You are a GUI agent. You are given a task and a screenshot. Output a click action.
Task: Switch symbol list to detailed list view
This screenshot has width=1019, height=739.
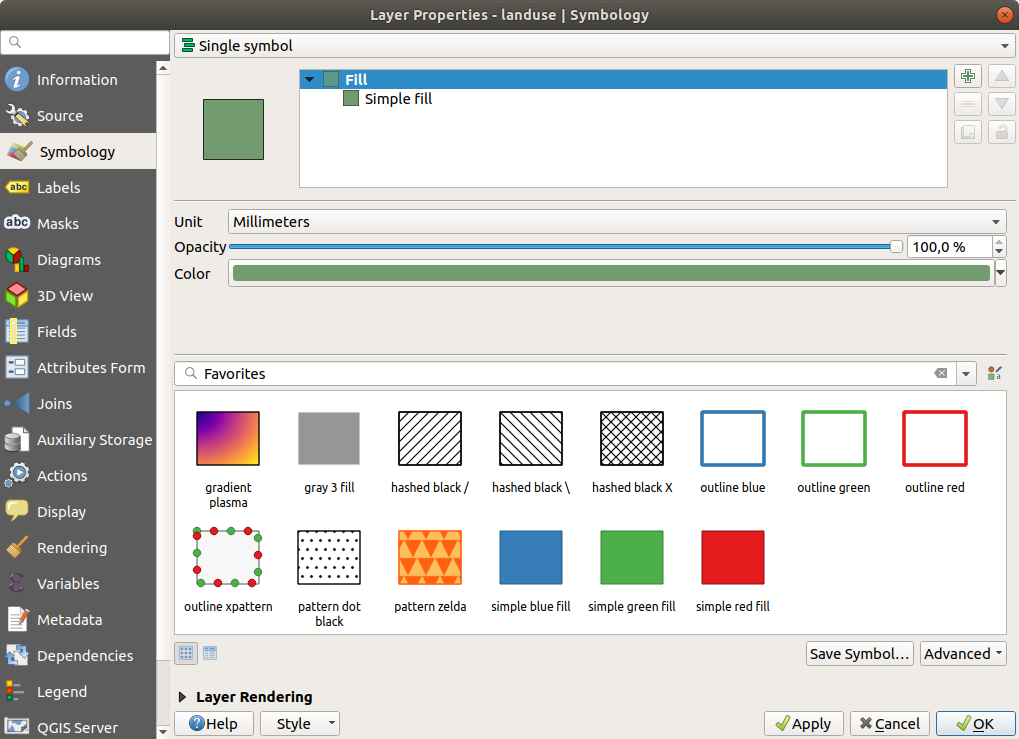point(210,653)
